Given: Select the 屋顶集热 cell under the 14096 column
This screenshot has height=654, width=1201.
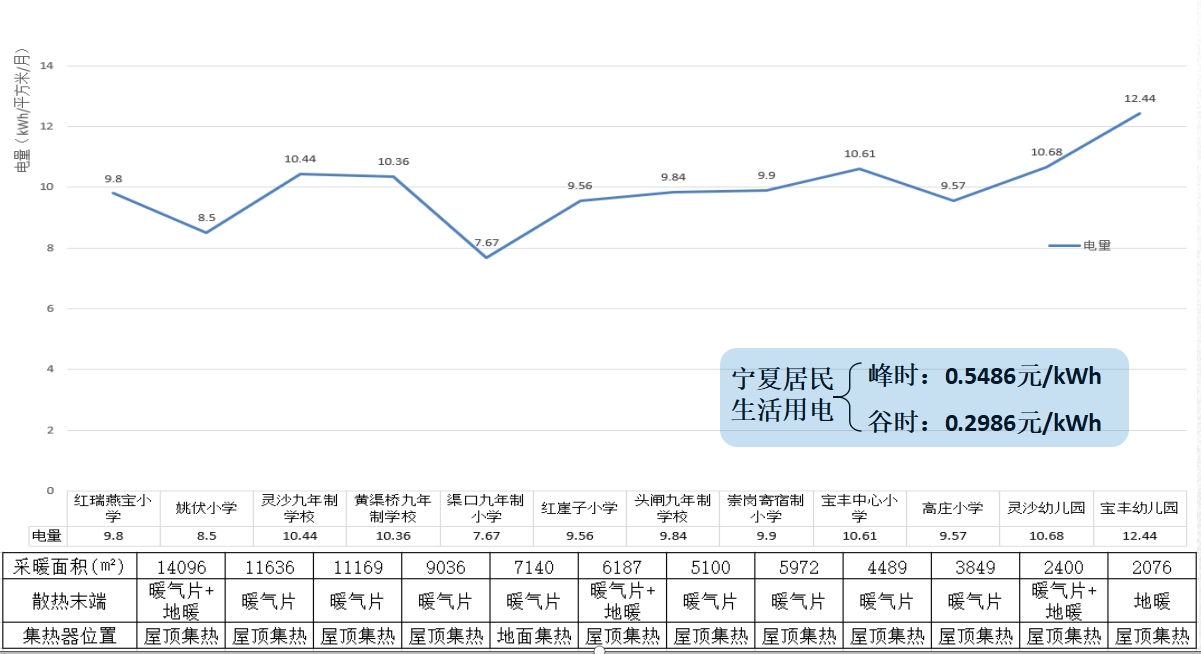Looking at the screenshot, I should (x=180, y=634).
